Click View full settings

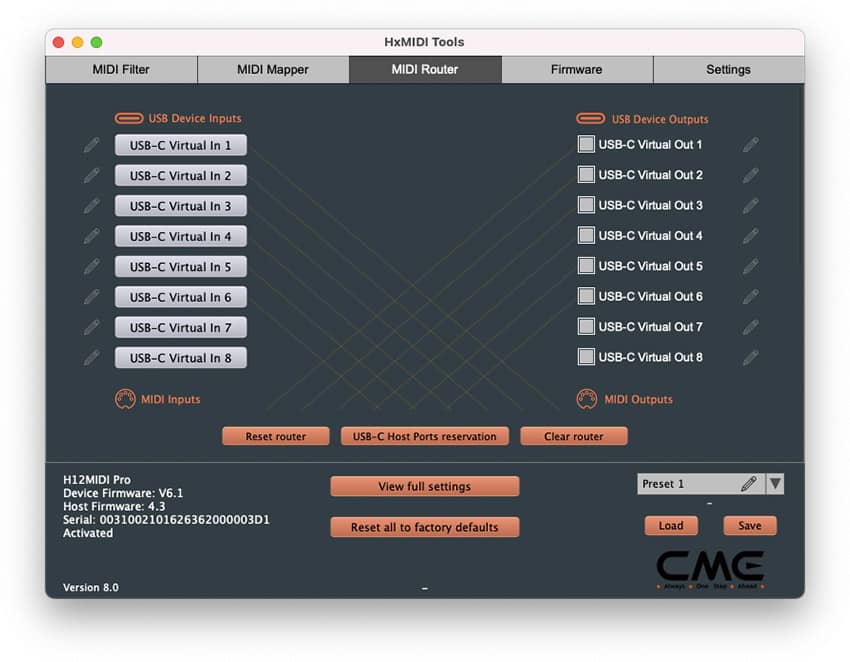pyautogui.click(x=424, y=486)
